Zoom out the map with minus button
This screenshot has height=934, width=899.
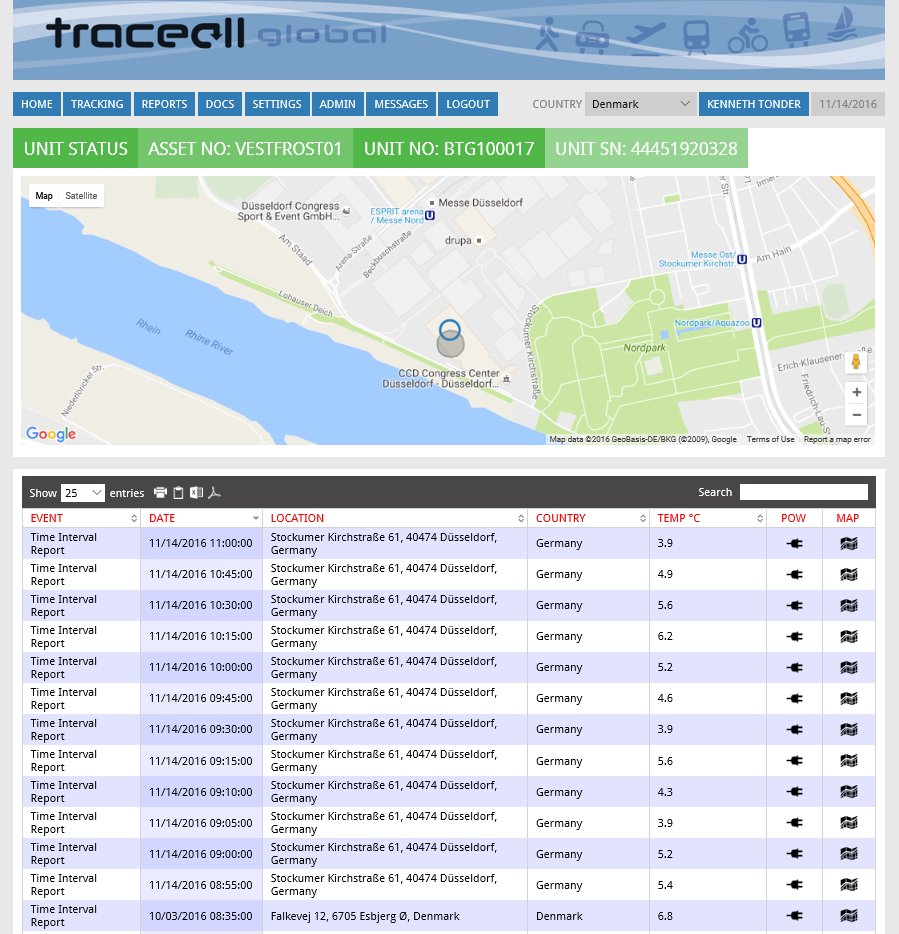pyautogui.click(x=856, y=415)
